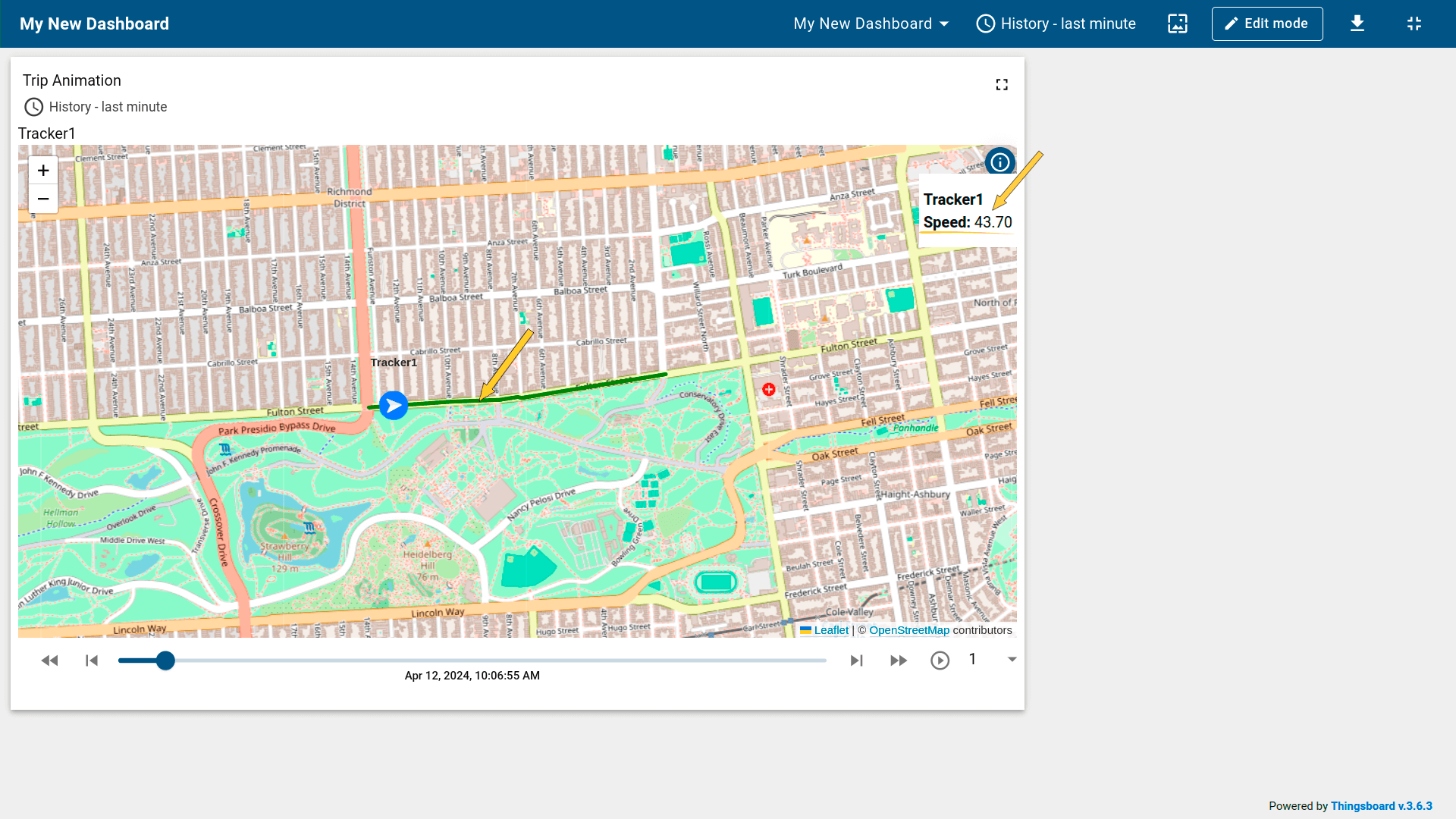Click the update dashboard image icon
The image size is (1456, 819).
[x=1178, y=24]
